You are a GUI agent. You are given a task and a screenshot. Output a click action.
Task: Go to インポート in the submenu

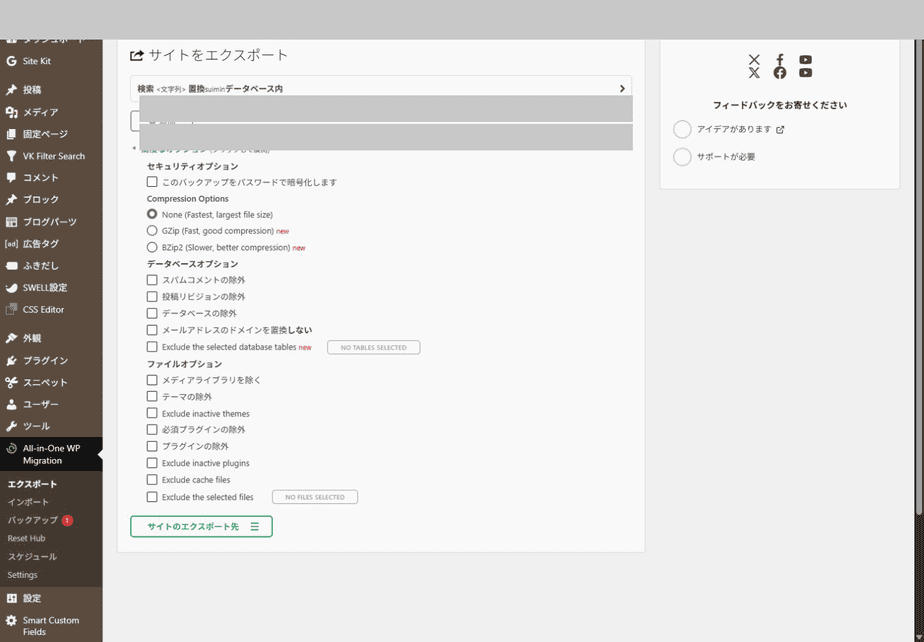(x=28, y=502)
